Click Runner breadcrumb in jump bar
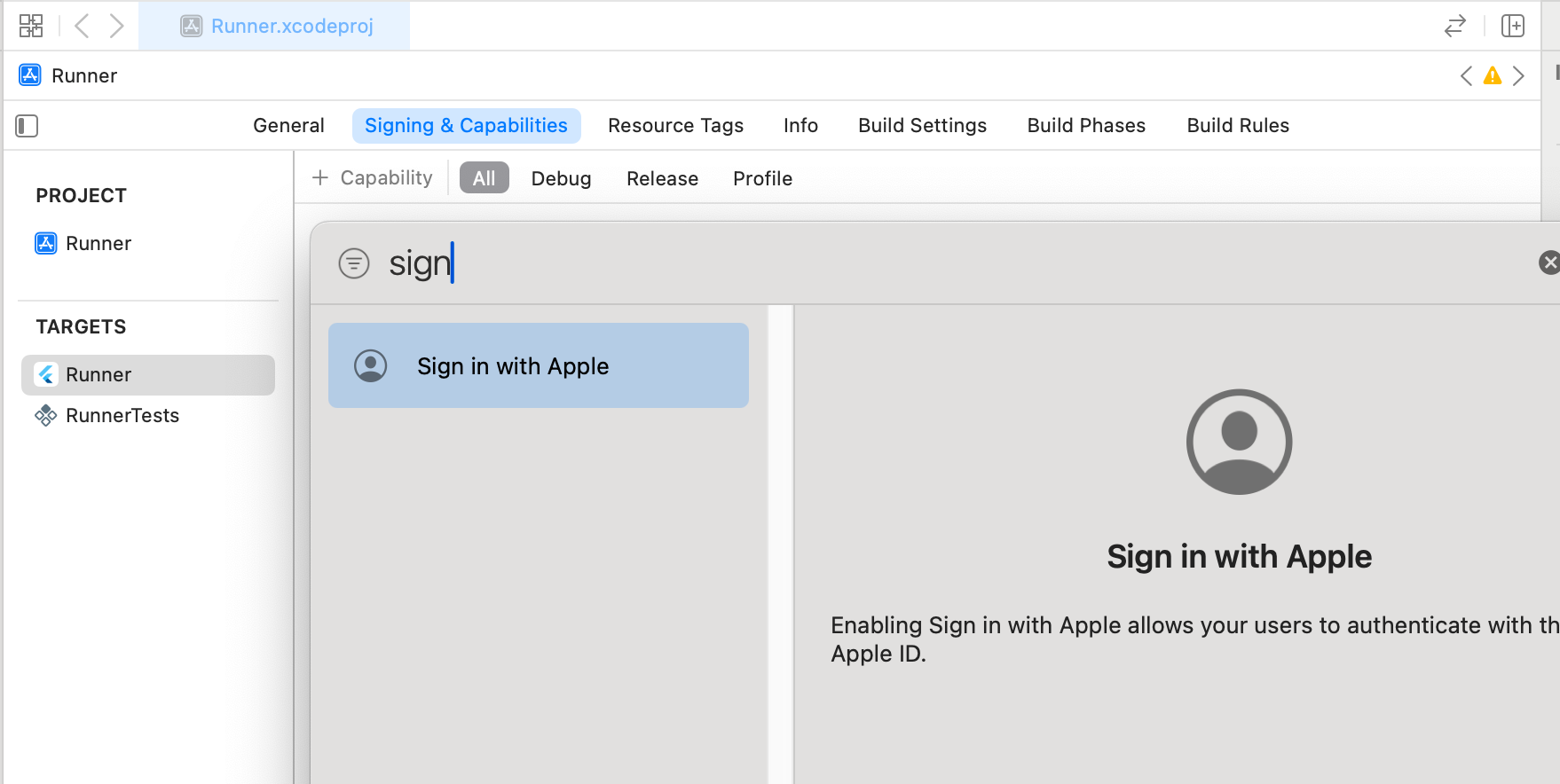This screenshot has width=1560, height=784. (x=84, y=75)
